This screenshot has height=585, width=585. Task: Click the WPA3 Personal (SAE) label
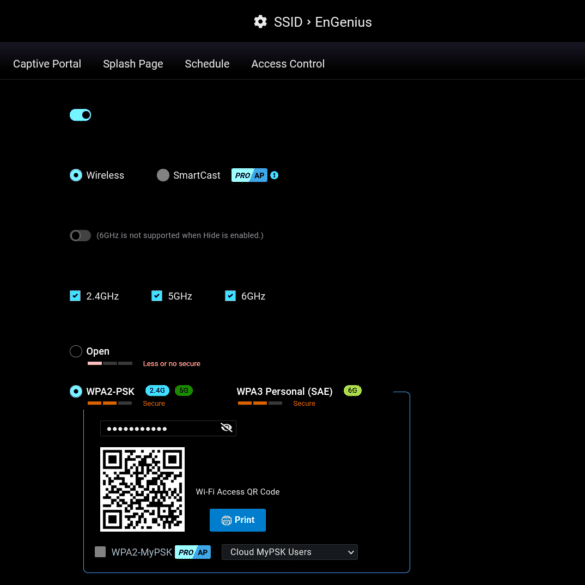point(284,391)
